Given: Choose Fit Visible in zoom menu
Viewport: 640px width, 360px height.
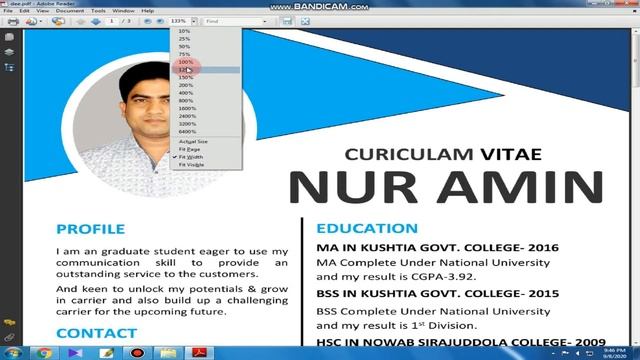Looking at the screenshot, I should point(206,165).
